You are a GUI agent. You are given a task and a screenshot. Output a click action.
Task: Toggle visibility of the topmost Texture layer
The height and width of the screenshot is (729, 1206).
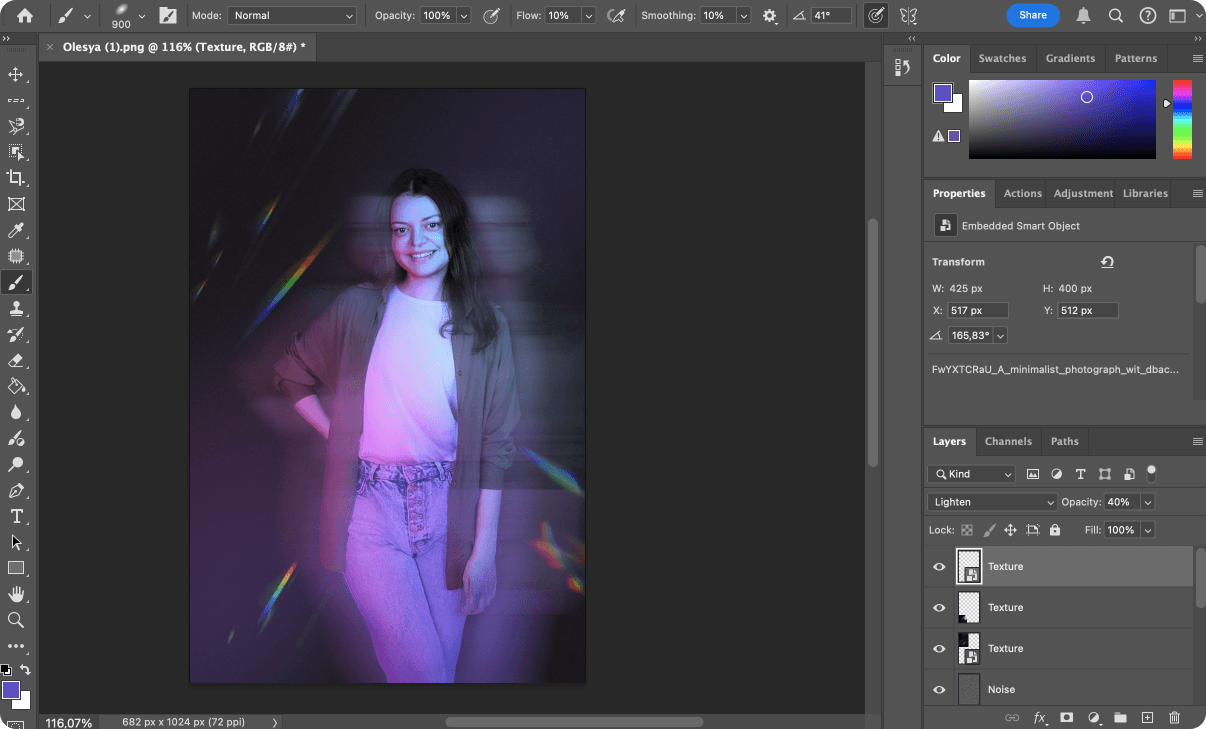(x=938, y=566)
